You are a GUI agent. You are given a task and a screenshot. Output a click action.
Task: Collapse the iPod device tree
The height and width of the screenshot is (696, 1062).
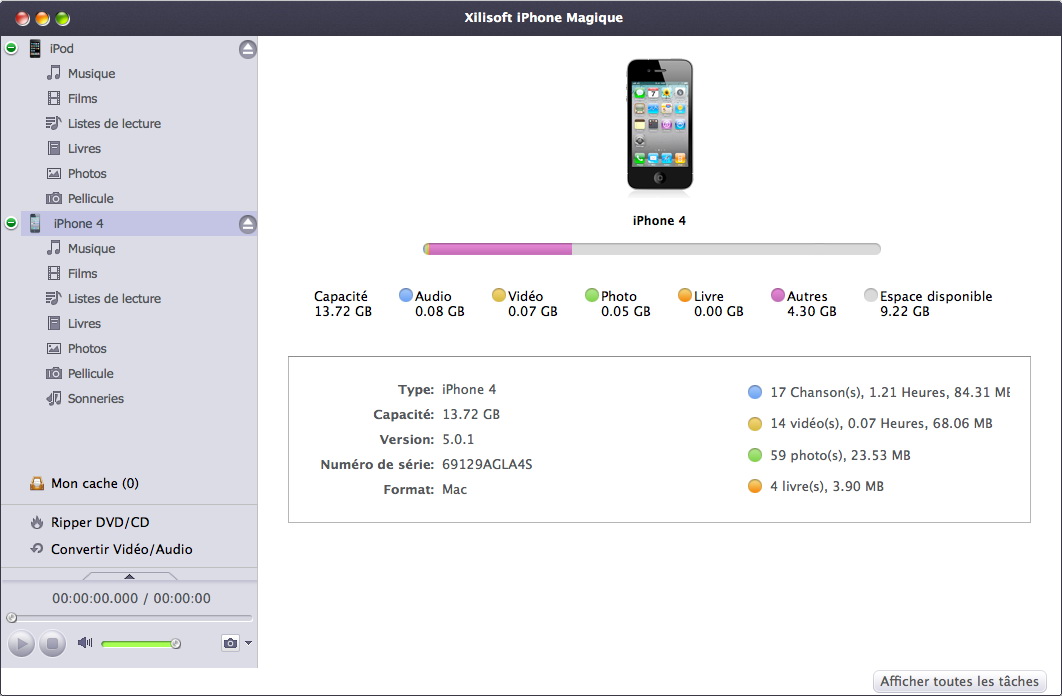tap(12, 48)
